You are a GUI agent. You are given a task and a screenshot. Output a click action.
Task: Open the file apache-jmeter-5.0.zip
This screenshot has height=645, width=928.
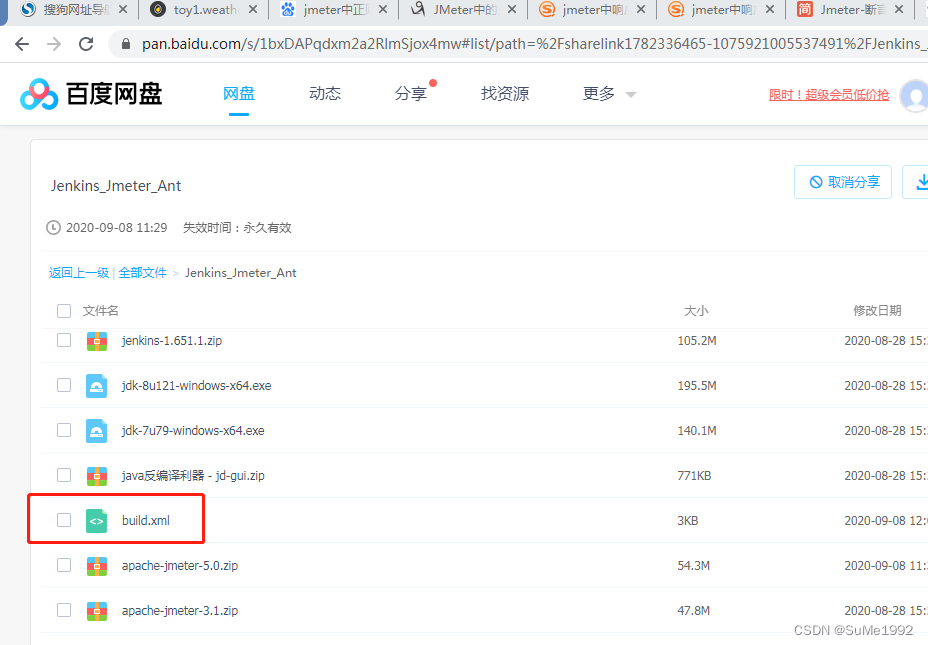coord(180,566)
